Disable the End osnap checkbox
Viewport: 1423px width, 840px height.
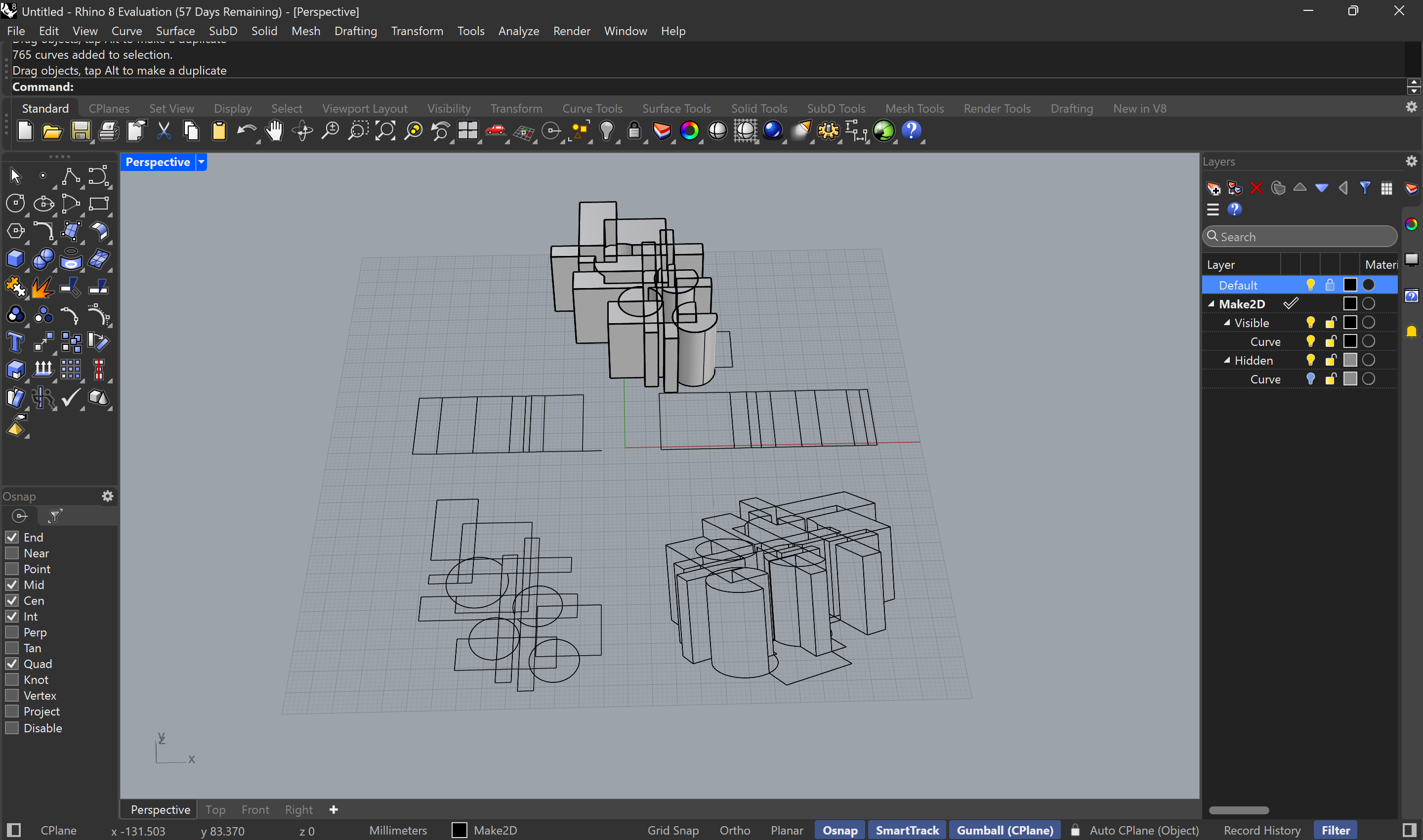coord(11,537)
